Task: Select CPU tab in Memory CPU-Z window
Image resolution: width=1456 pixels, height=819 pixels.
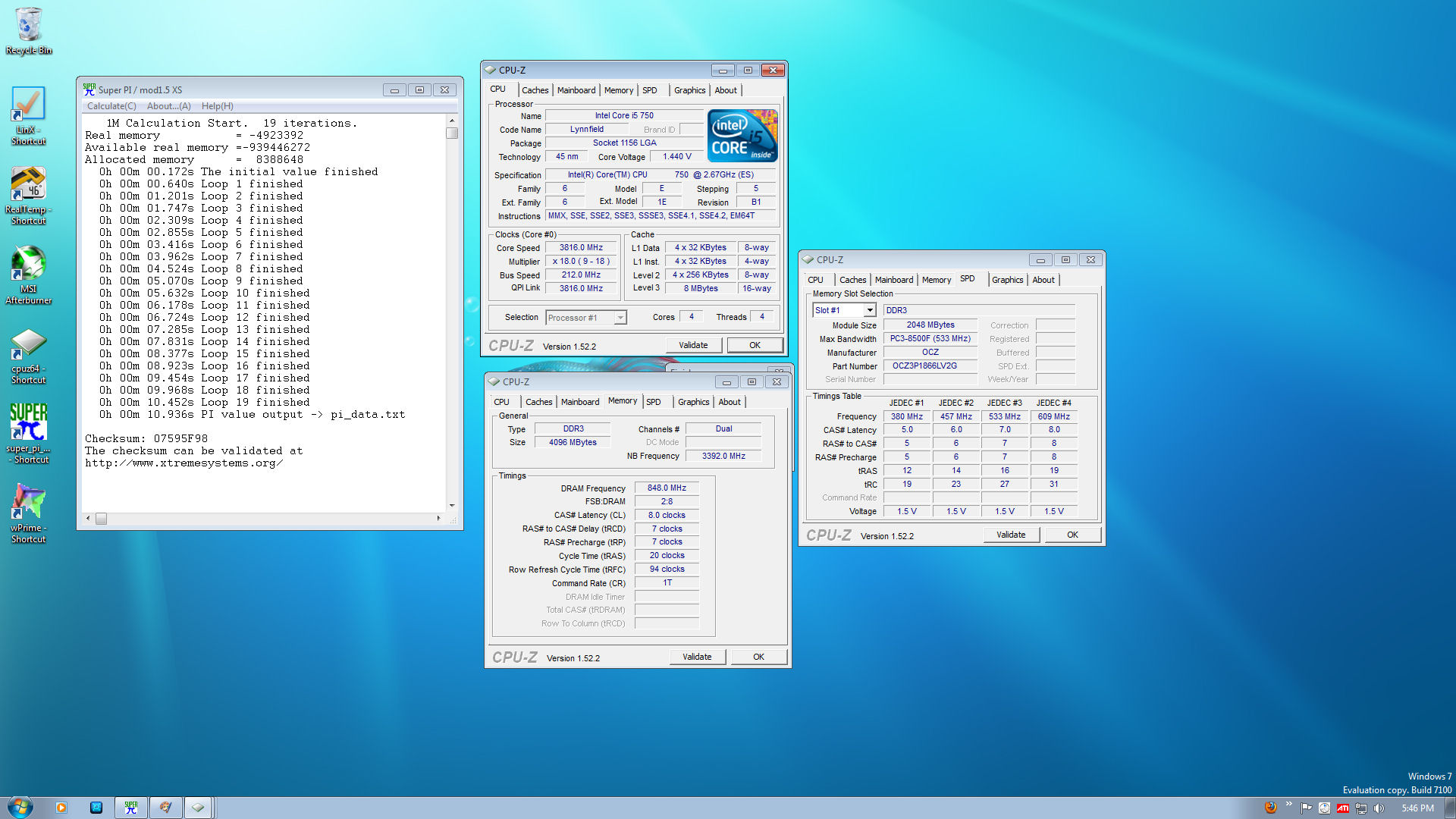Action: [502, 402]
